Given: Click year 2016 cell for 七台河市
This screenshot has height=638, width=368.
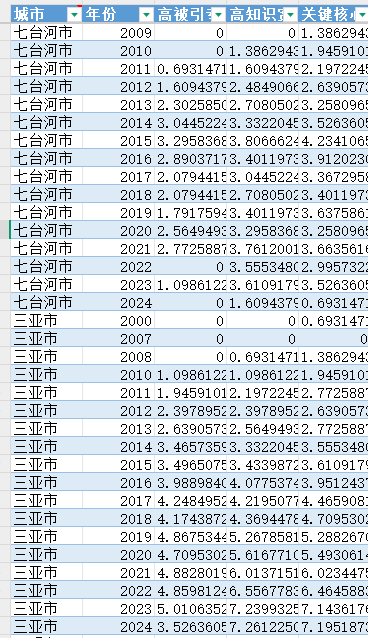Looking at the screenshot, I should pos(118,157).
